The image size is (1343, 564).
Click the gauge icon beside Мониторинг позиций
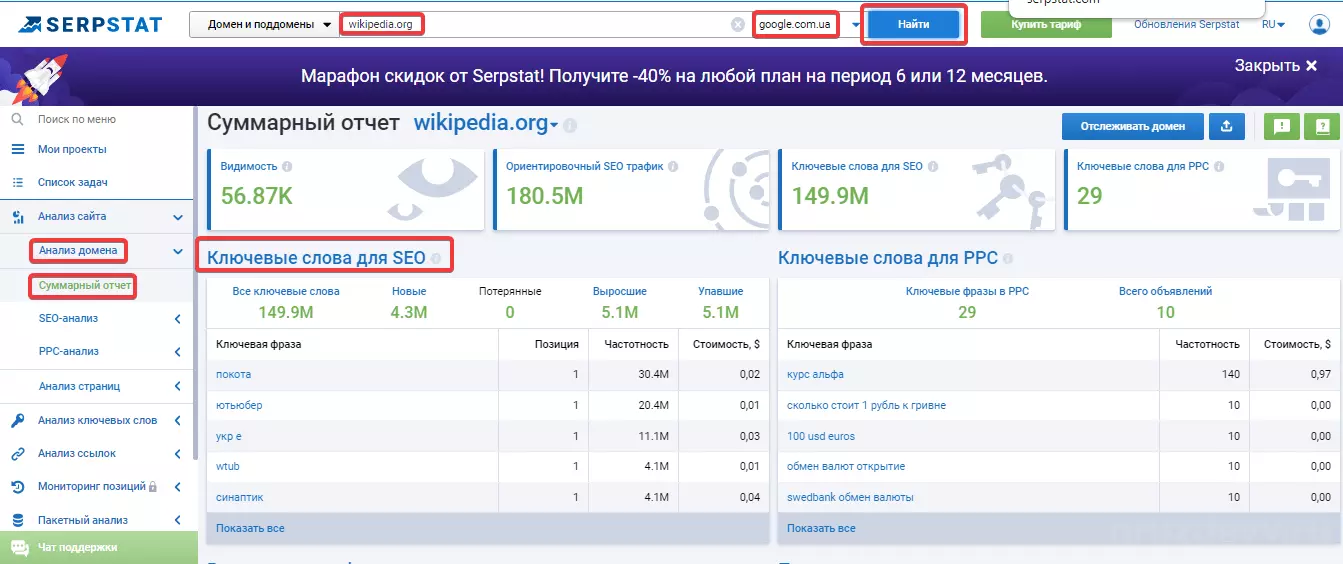[17, 487]
